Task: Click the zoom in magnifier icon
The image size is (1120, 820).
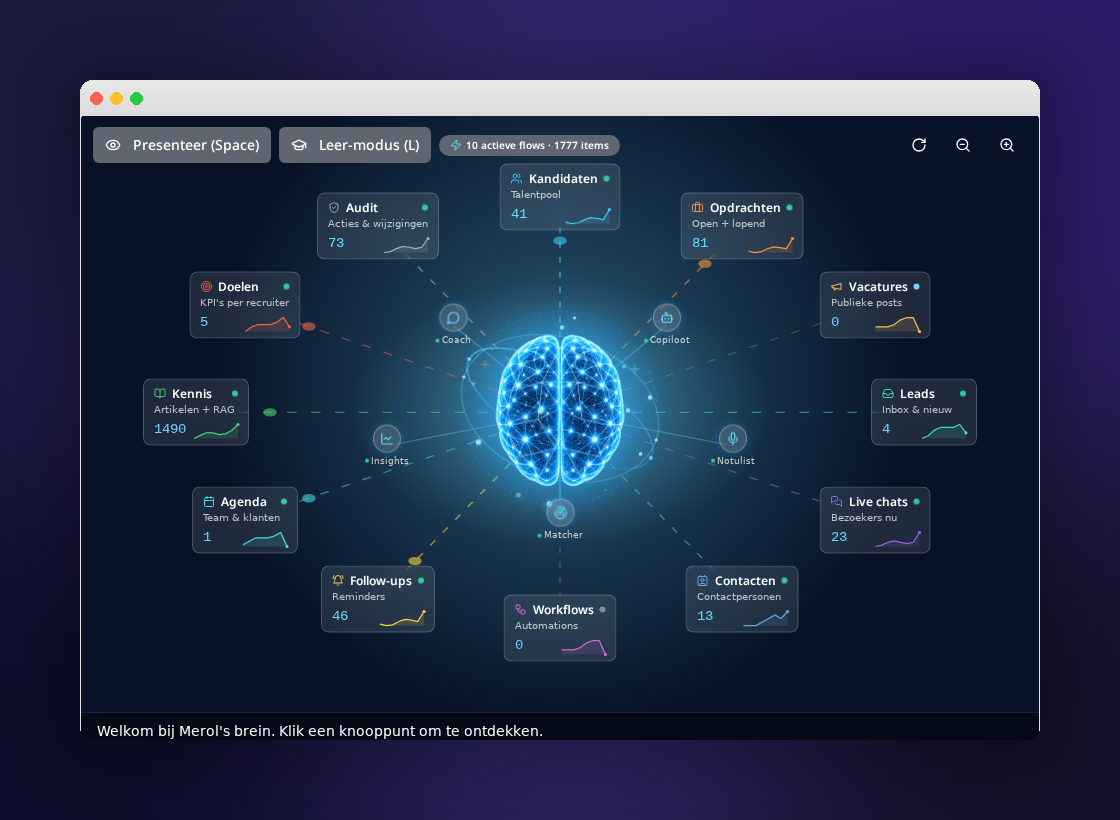Action: click(x=1007, y=145)
